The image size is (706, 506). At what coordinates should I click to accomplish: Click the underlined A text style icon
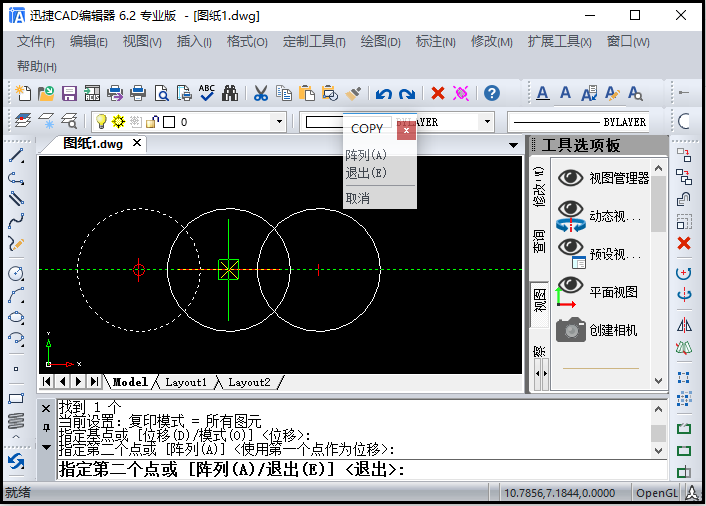pos(543,93)
